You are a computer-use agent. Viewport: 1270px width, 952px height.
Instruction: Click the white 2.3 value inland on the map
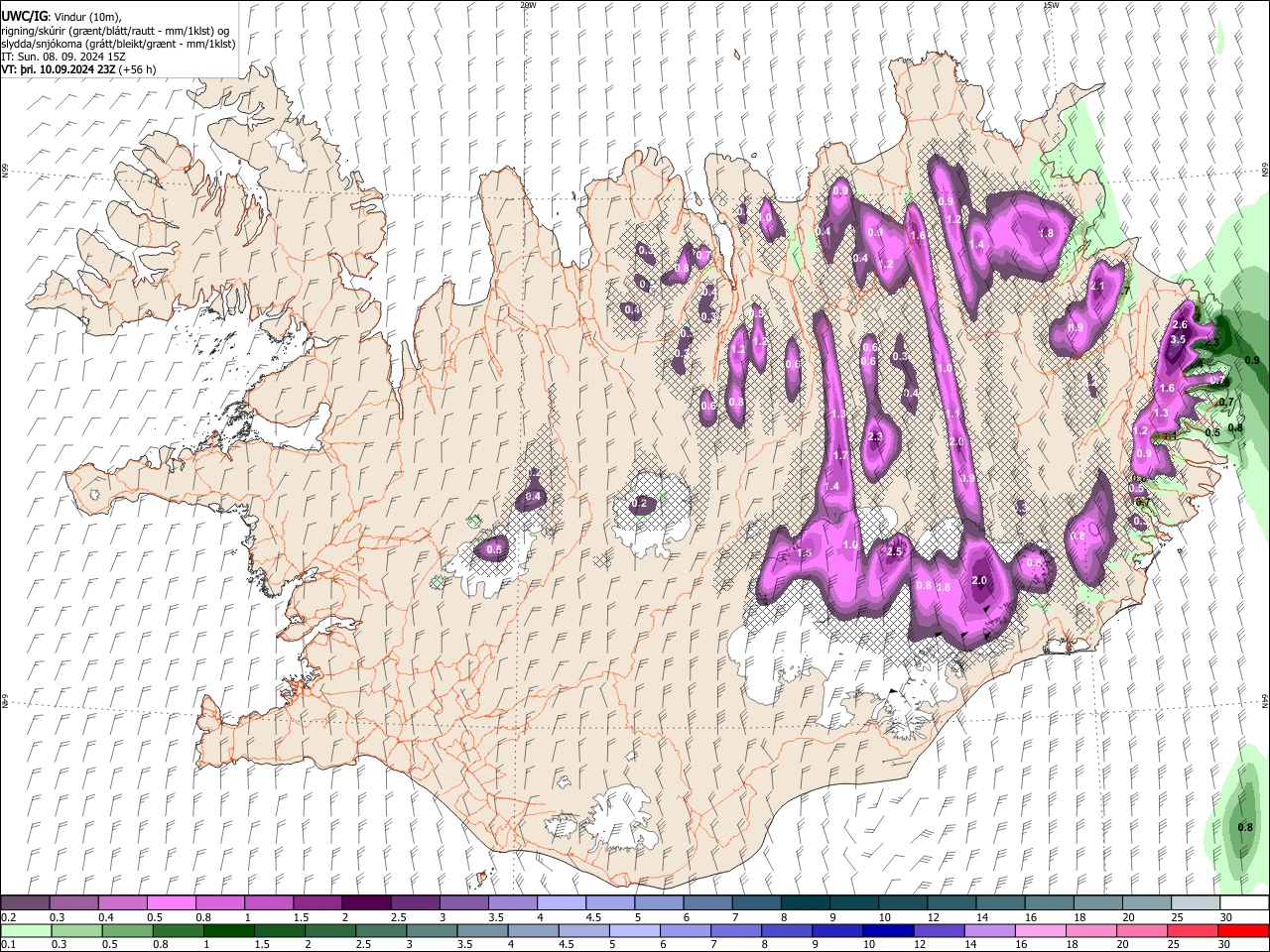pyautogui.click(x=874, y=437)
